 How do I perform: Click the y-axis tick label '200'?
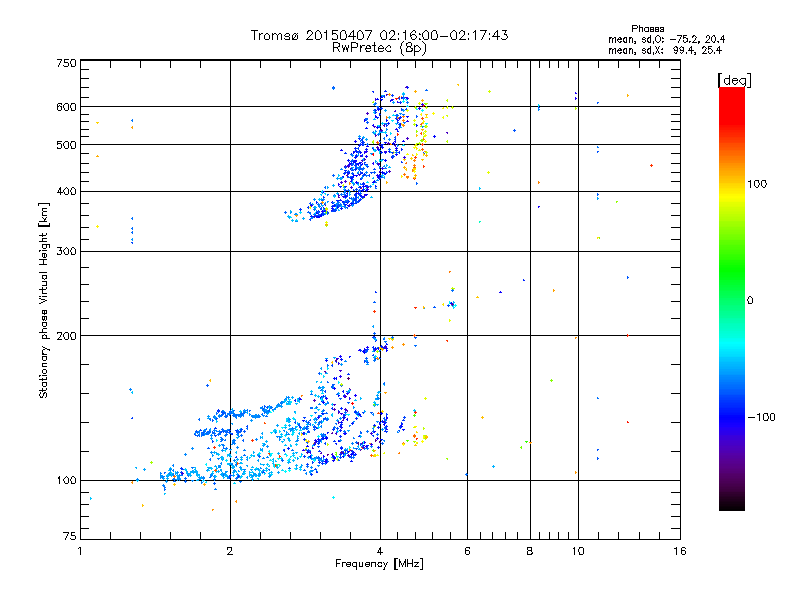click(66, 336)
